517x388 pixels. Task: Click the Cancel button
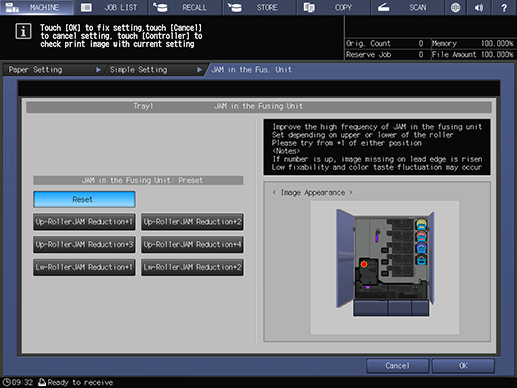[397, 366]
